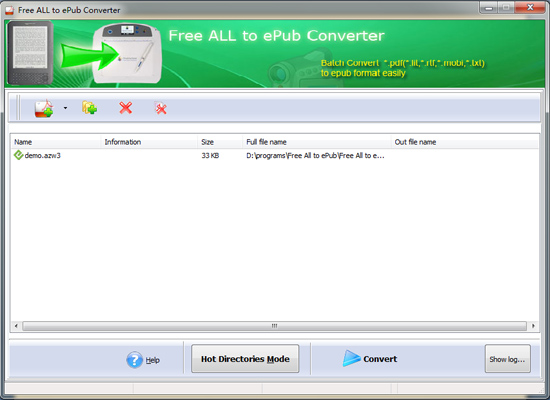The width and height of the screenshot is (550, 400).
Task: Click the Clear all files icon
Action: [161, 108]
